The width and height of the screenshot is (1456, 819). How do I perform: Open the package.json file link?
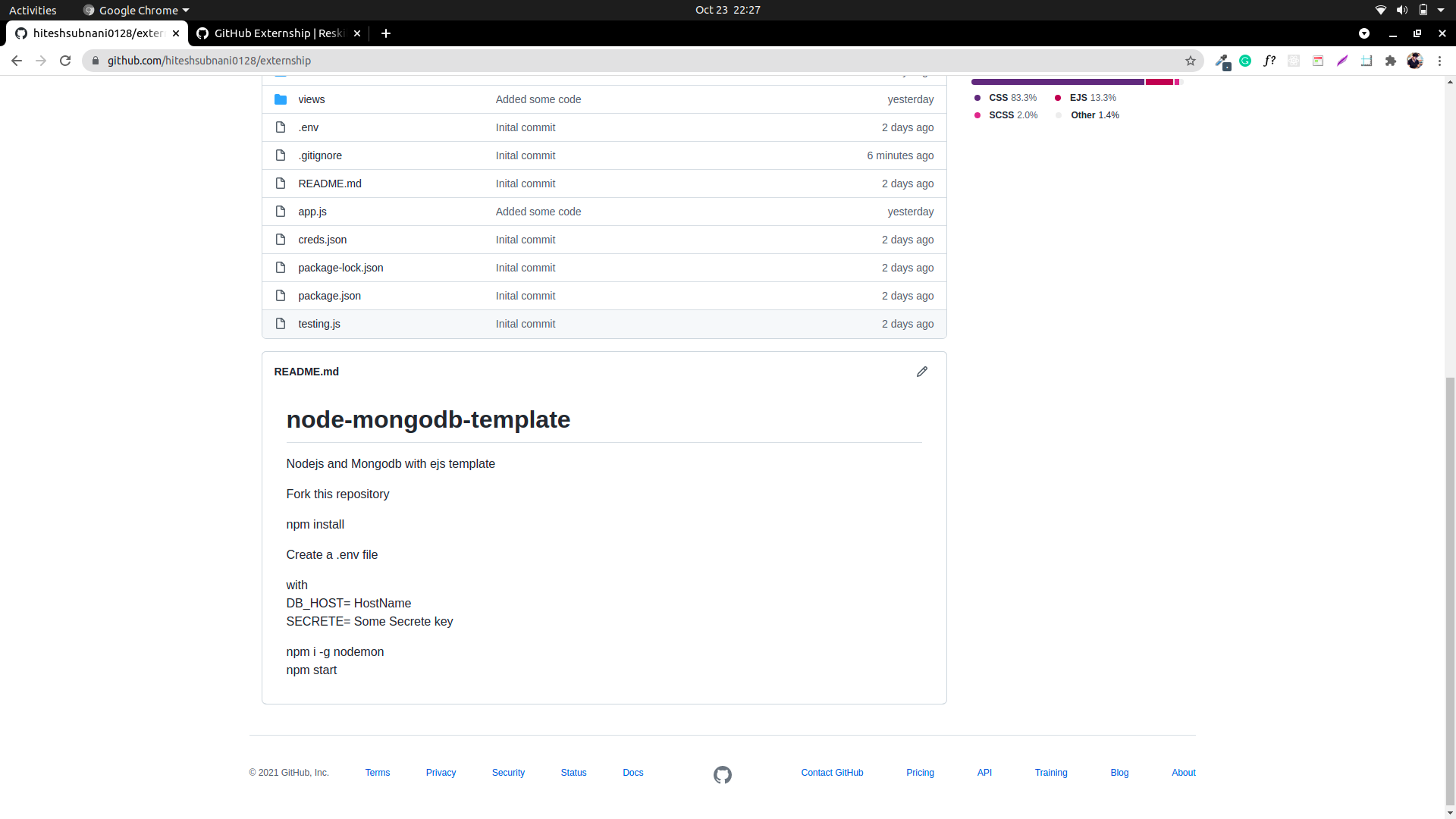coord(329,296)
